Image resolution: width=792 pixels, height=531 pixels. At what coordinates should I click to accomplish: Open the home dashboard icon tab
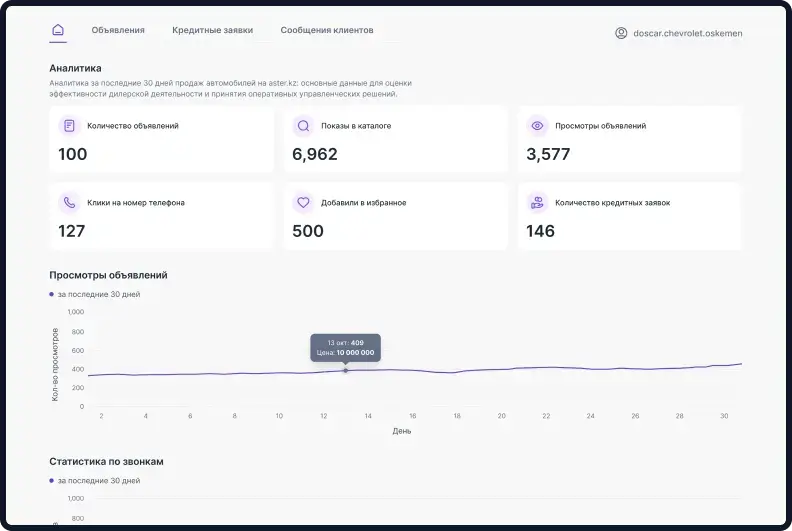tap(58, 30)
